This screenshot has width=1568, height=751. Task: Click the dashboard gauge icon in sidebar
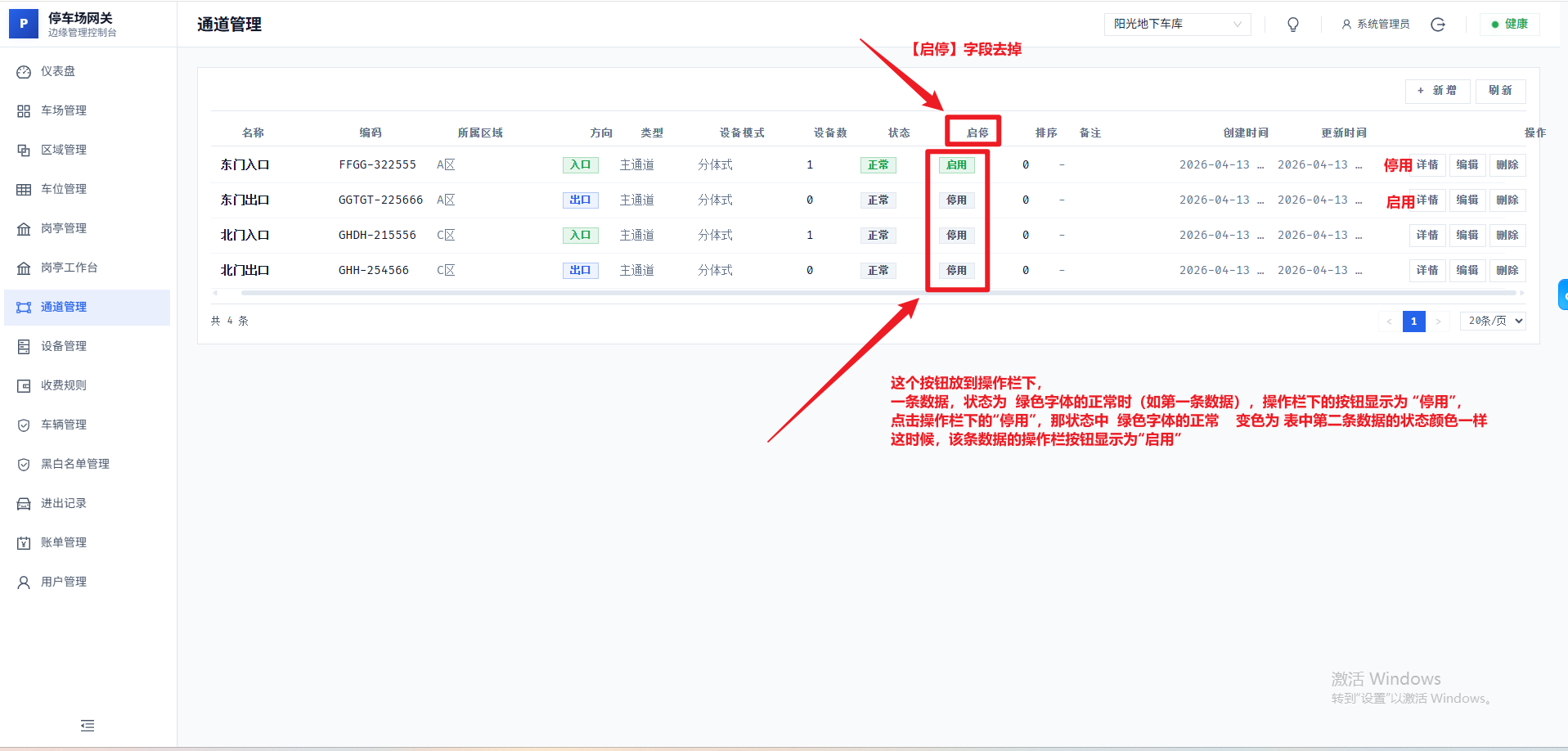click(24, 72)
